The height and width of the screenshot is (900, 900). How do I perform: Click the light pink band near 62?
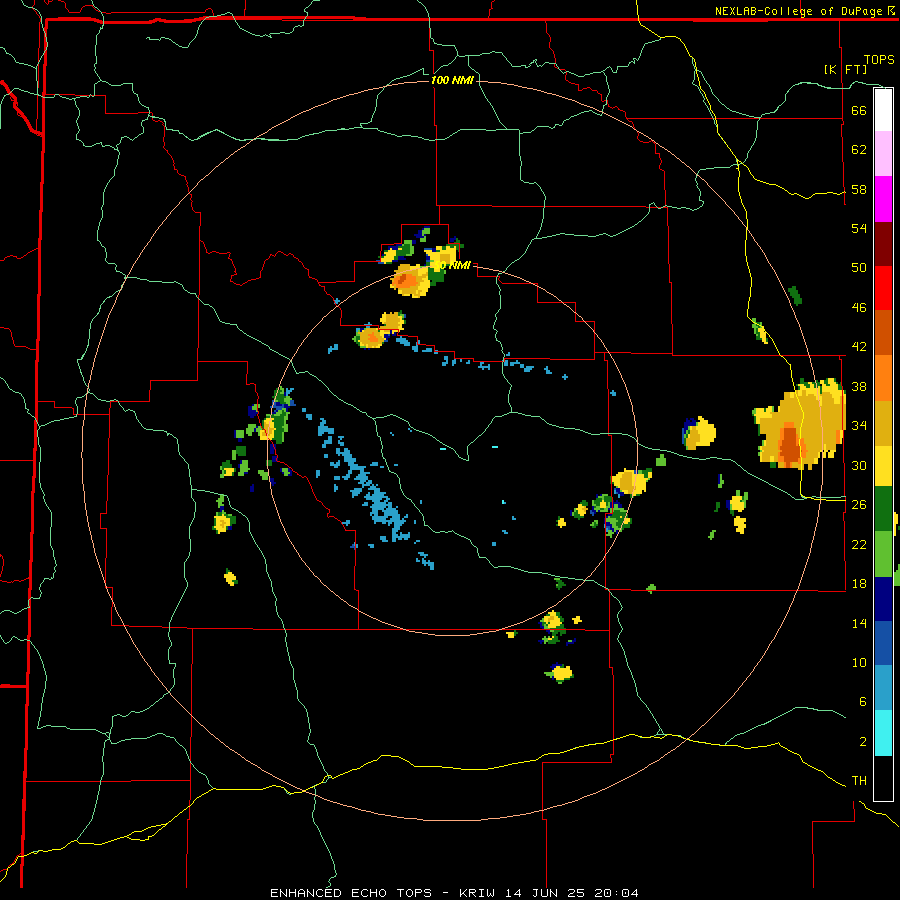tap(883, 154)
